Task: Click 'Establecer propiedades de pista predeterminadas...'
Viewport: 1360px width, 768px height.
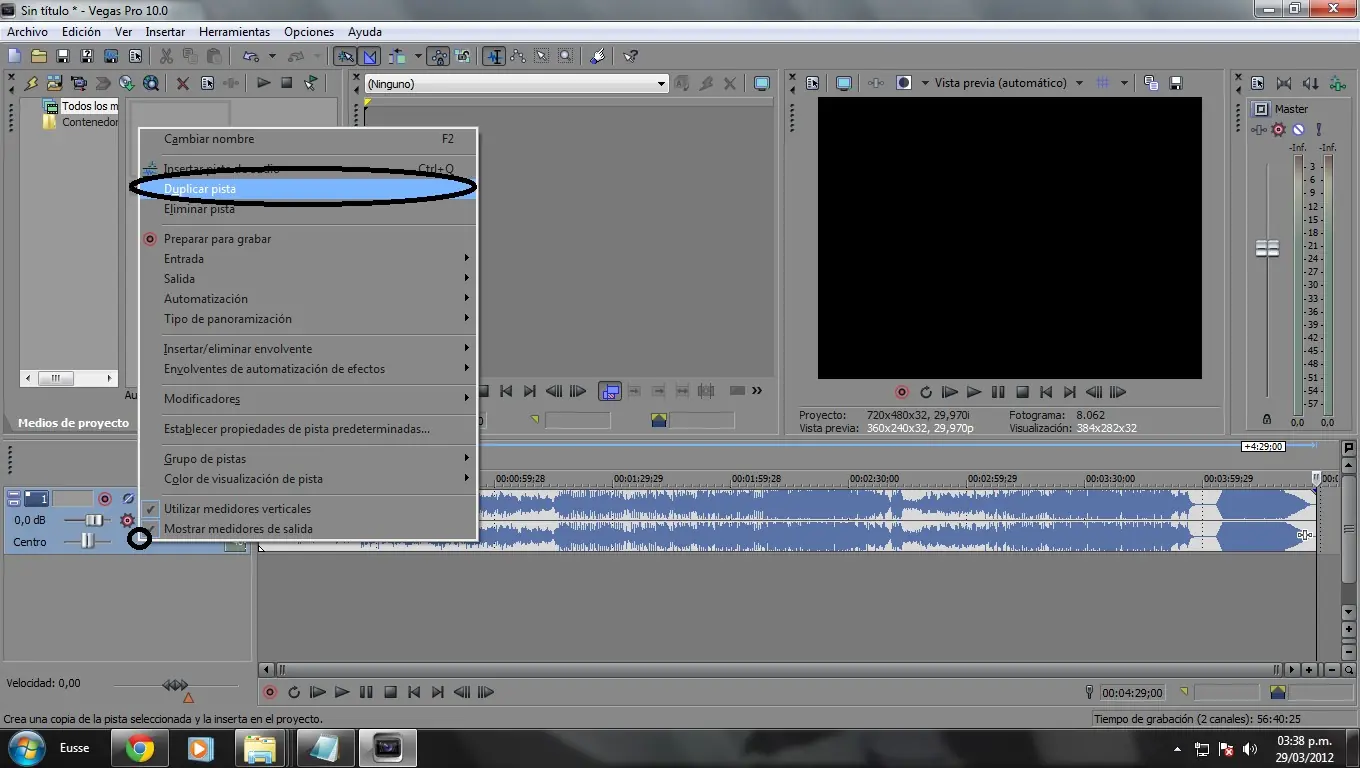Action: coord(307,429)
